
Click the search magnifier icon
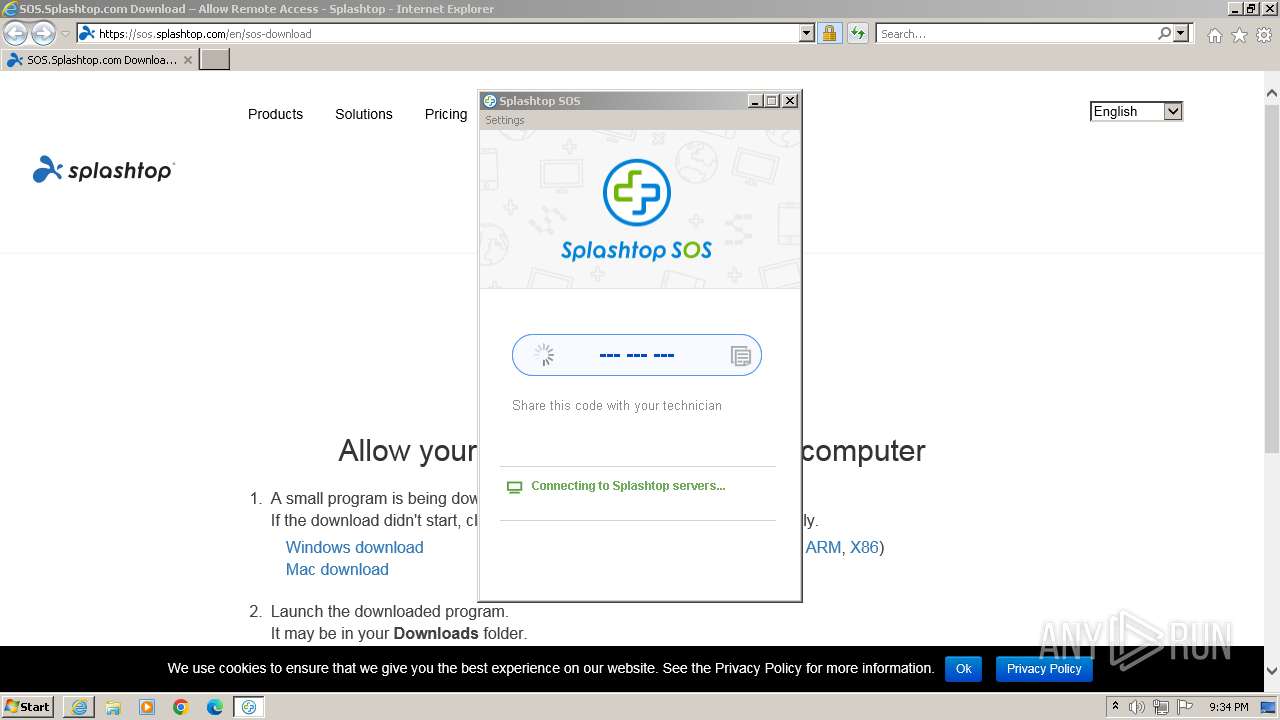pos(1164,34)
